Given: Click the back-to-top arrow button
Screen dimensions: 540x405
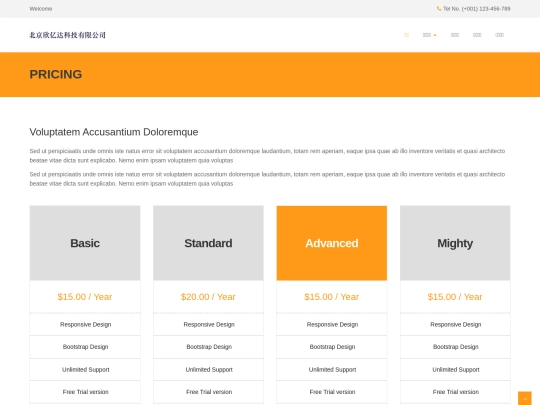Looking at the screenshot, I should 525,398.
